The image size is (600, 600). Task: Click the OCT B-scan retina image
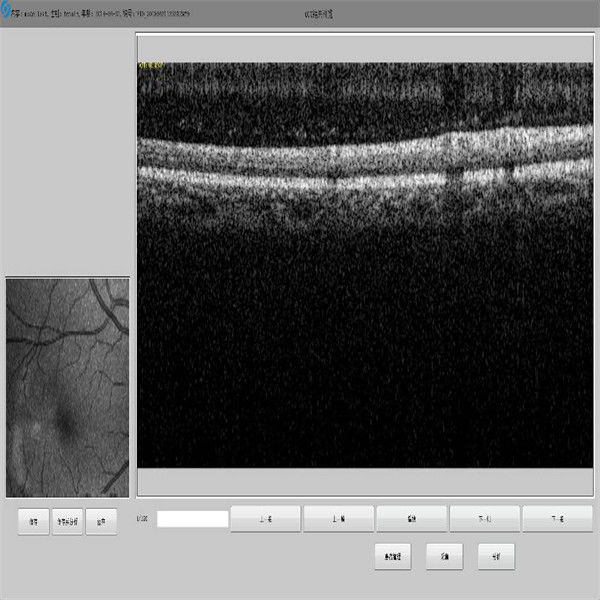[365, 265]
